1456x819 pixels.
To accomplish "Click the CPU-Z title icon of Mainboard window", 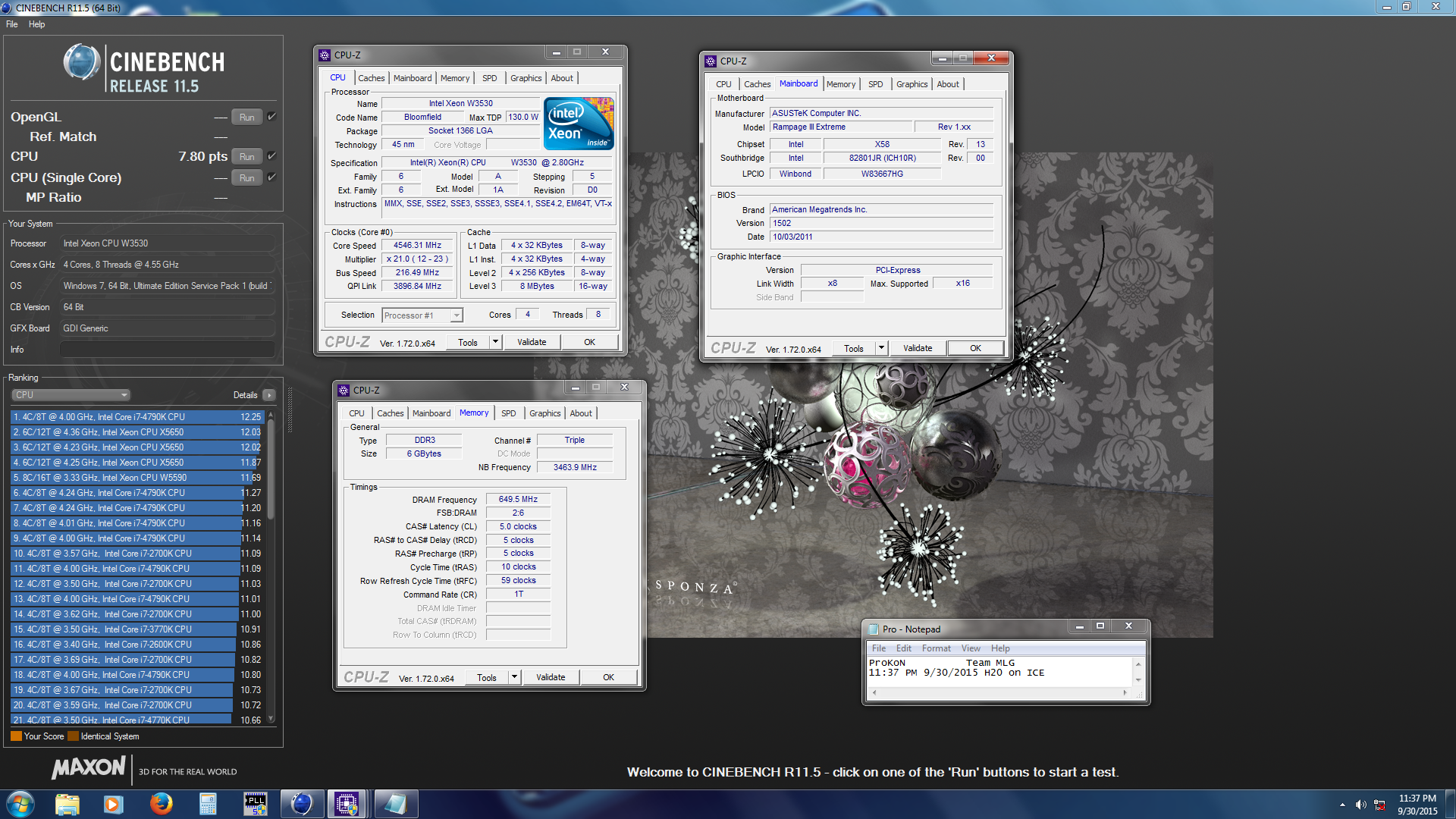I will coord(711,61).
